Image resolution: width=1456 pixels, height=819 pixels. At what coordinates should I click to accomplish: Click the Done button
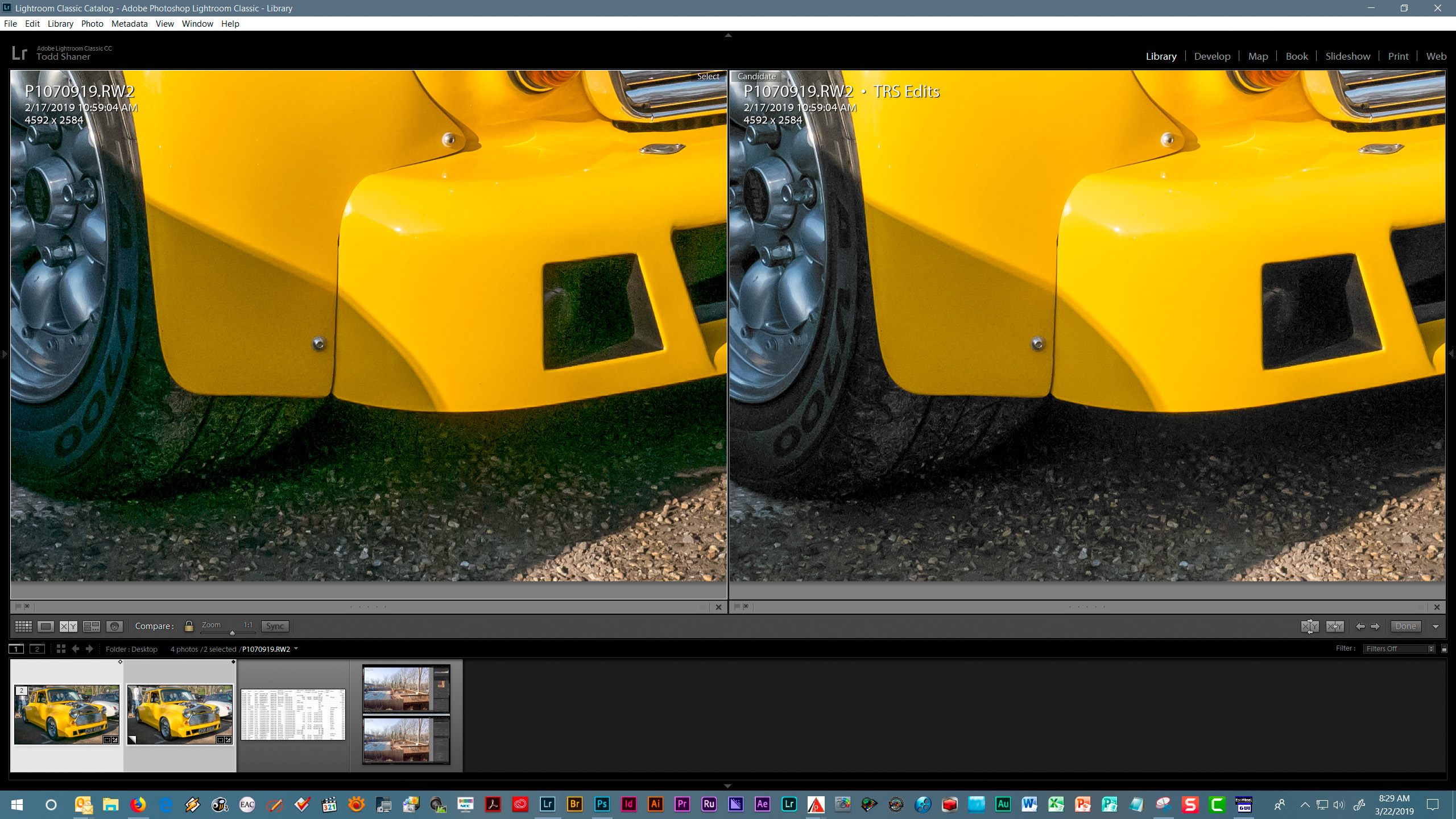[x=1405, y=626]
